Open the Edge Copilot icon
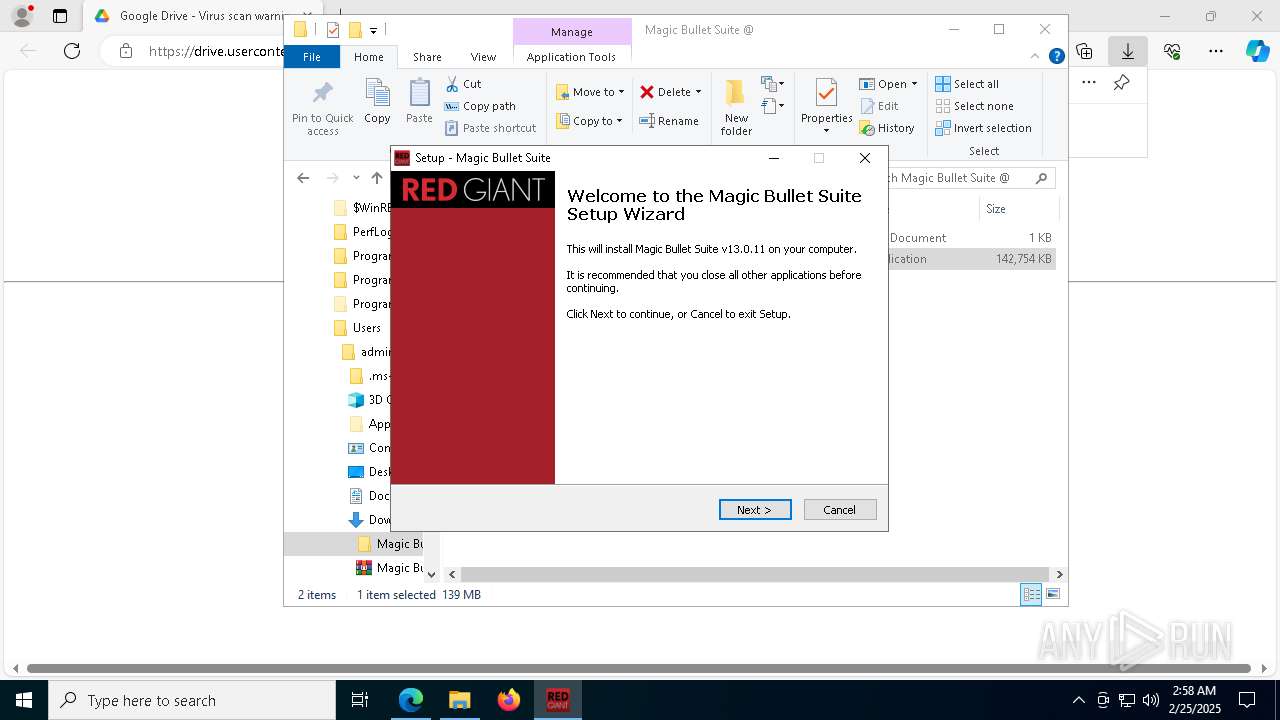This screenshot has height=720, width=1280. pos(1258,51)
